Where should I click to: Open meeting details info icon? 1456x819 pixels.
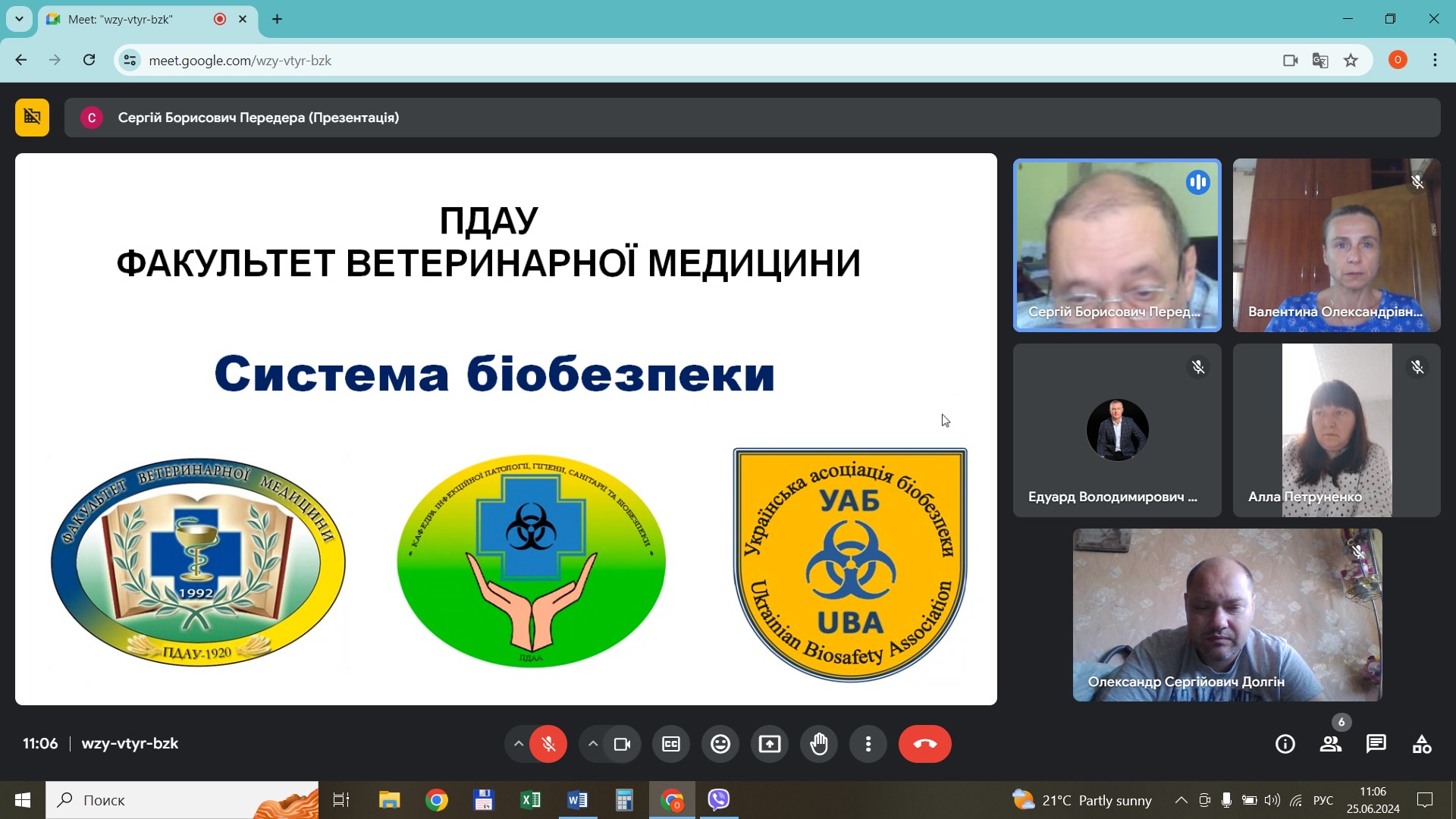tap(1285, 744)
